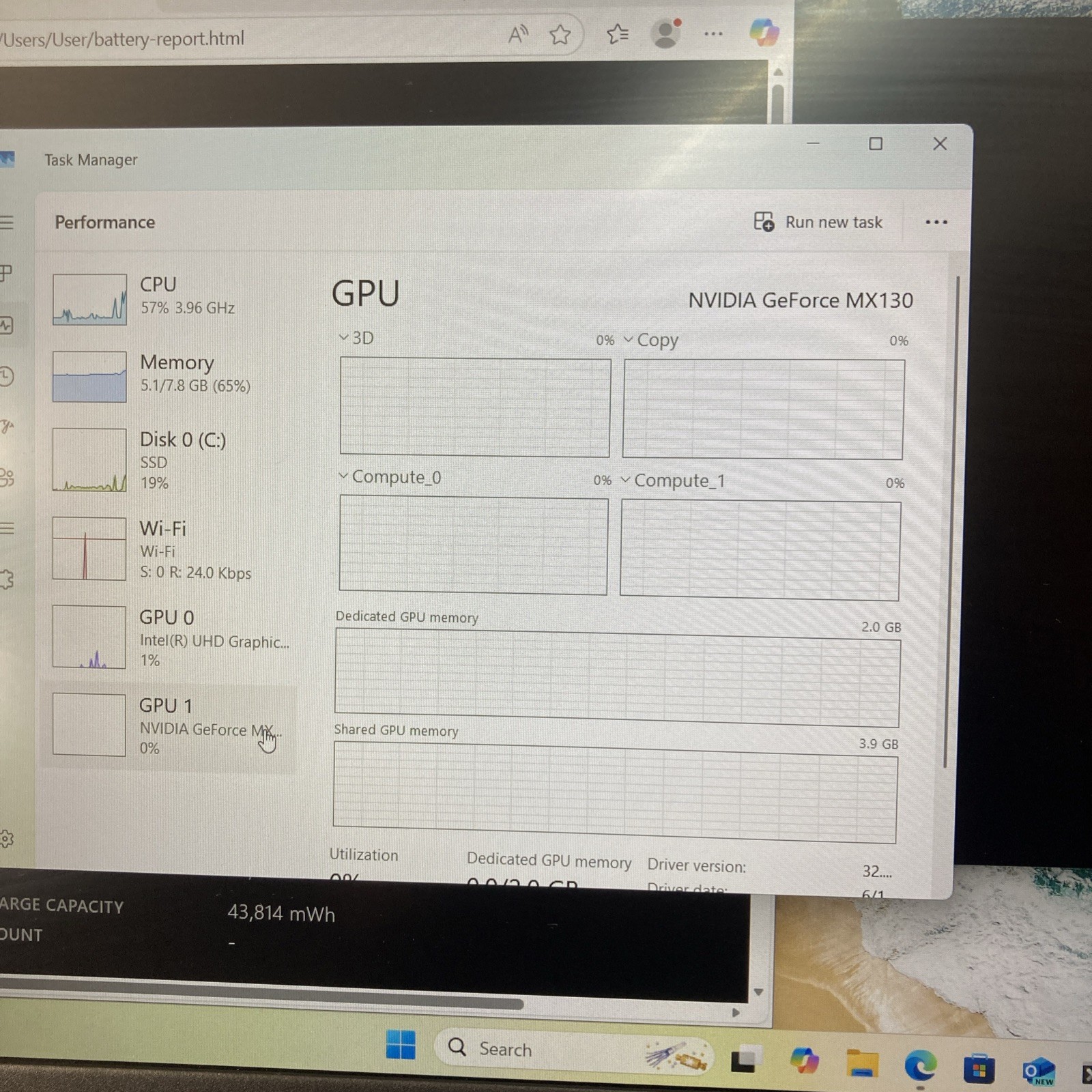Click the Driver version: label
This screenshot has height=1092, width=1092.
coord(696,865)
